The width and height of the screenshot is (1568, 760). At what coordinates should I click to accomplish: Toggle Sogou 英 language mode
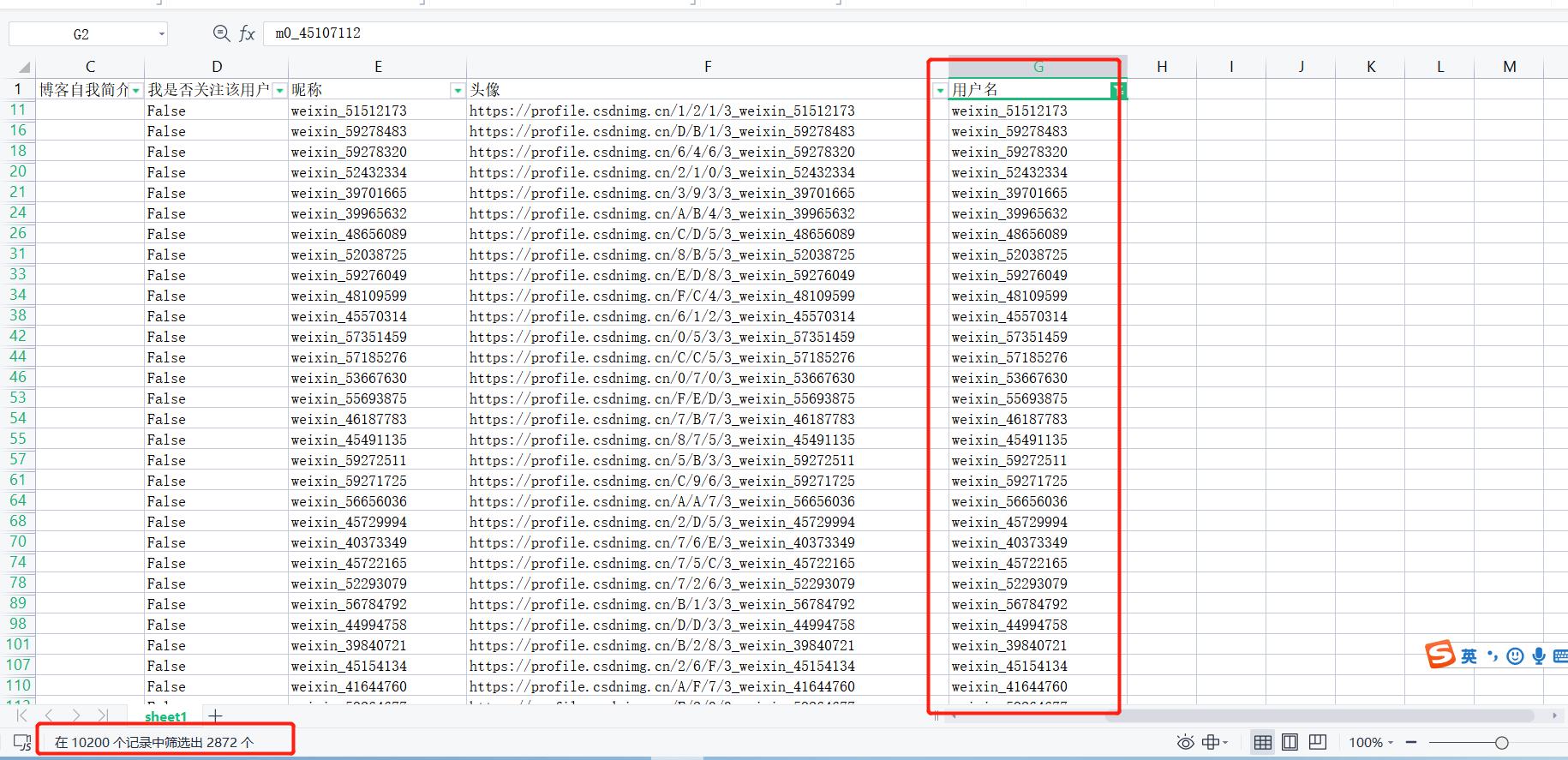(1469, 656)
